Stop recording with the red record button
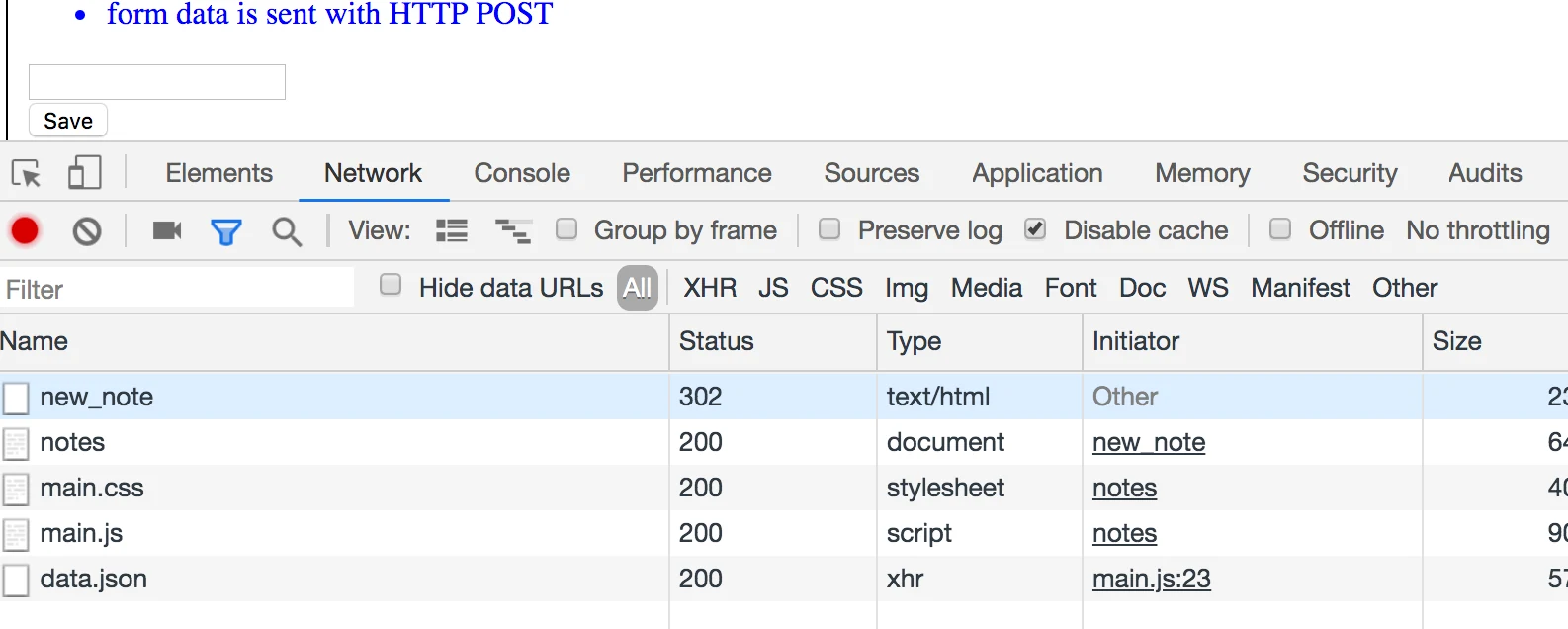 [x=25, y=230]
